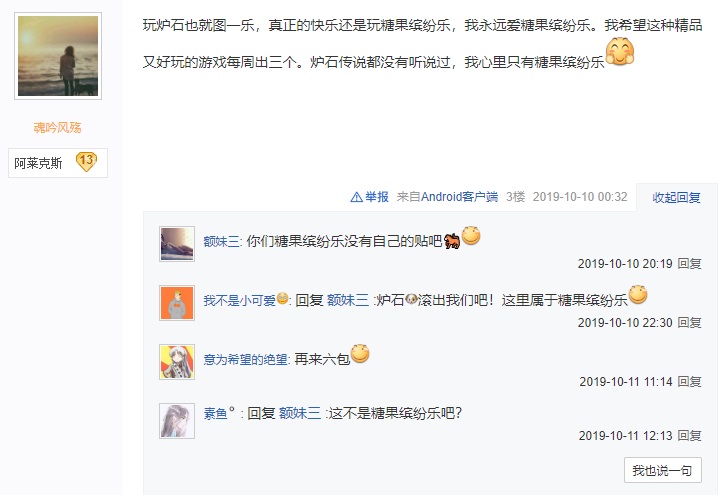
Task: Reply to the 2019-10-10 22:30 comment
Action: (x=689, y=323)
